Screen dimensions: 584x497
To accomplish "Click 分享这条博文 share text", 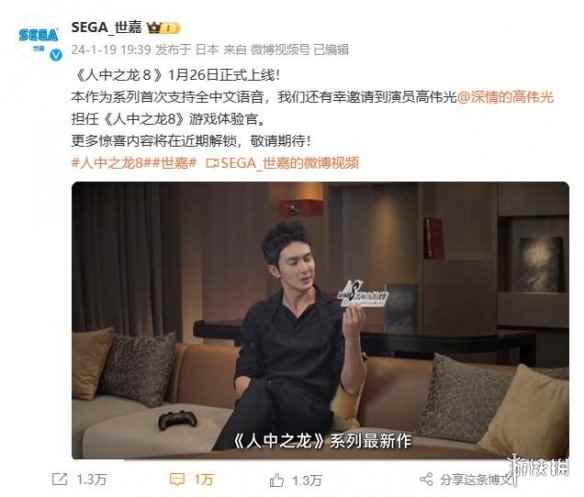I will tap(476, 479).
